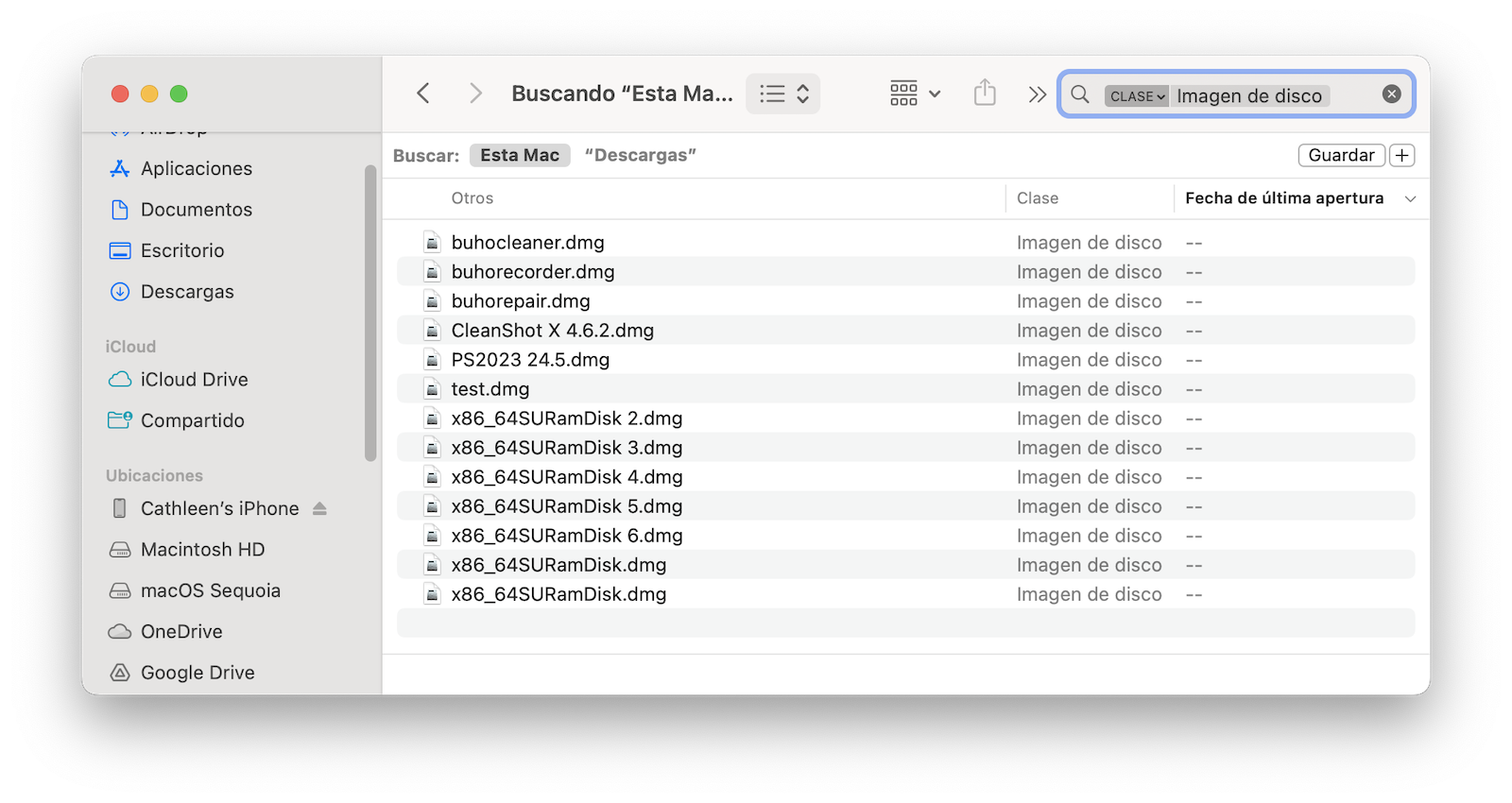Screen dimensions: 1512x803
Task: Select the file x86_64SURamDisk 6.dmg
Action: [567, 536]
